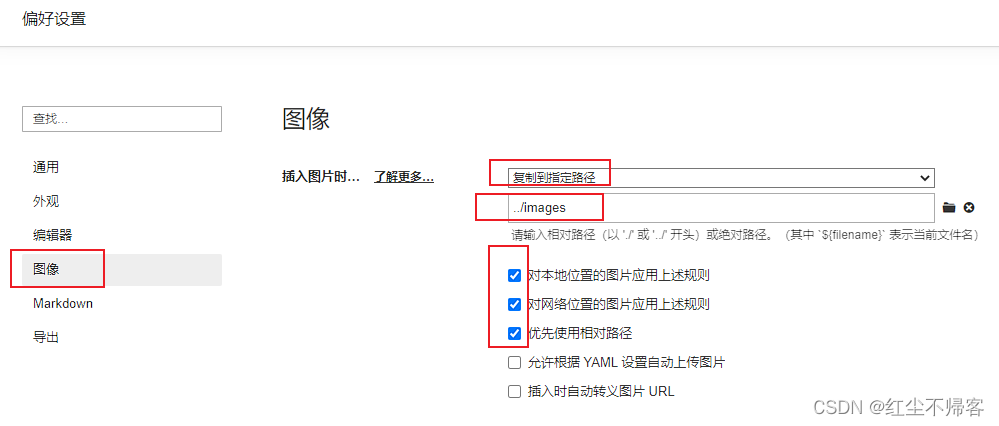Click the 请输入相对路径 hint text

coord(745,234)
